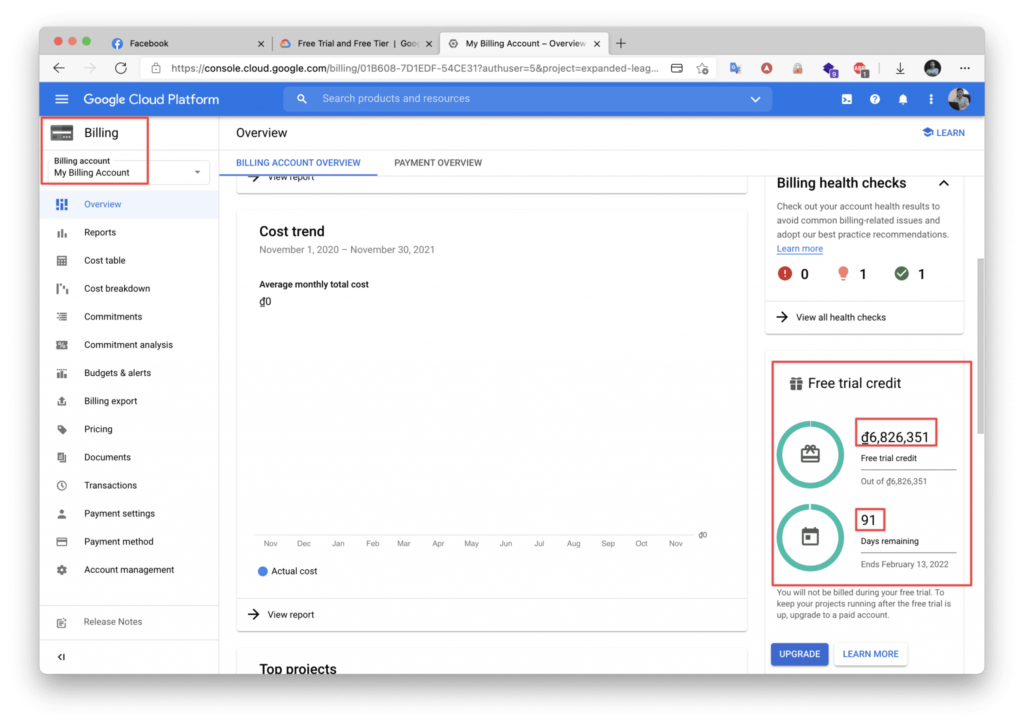Open the three-dot settings menu in header

931,99
